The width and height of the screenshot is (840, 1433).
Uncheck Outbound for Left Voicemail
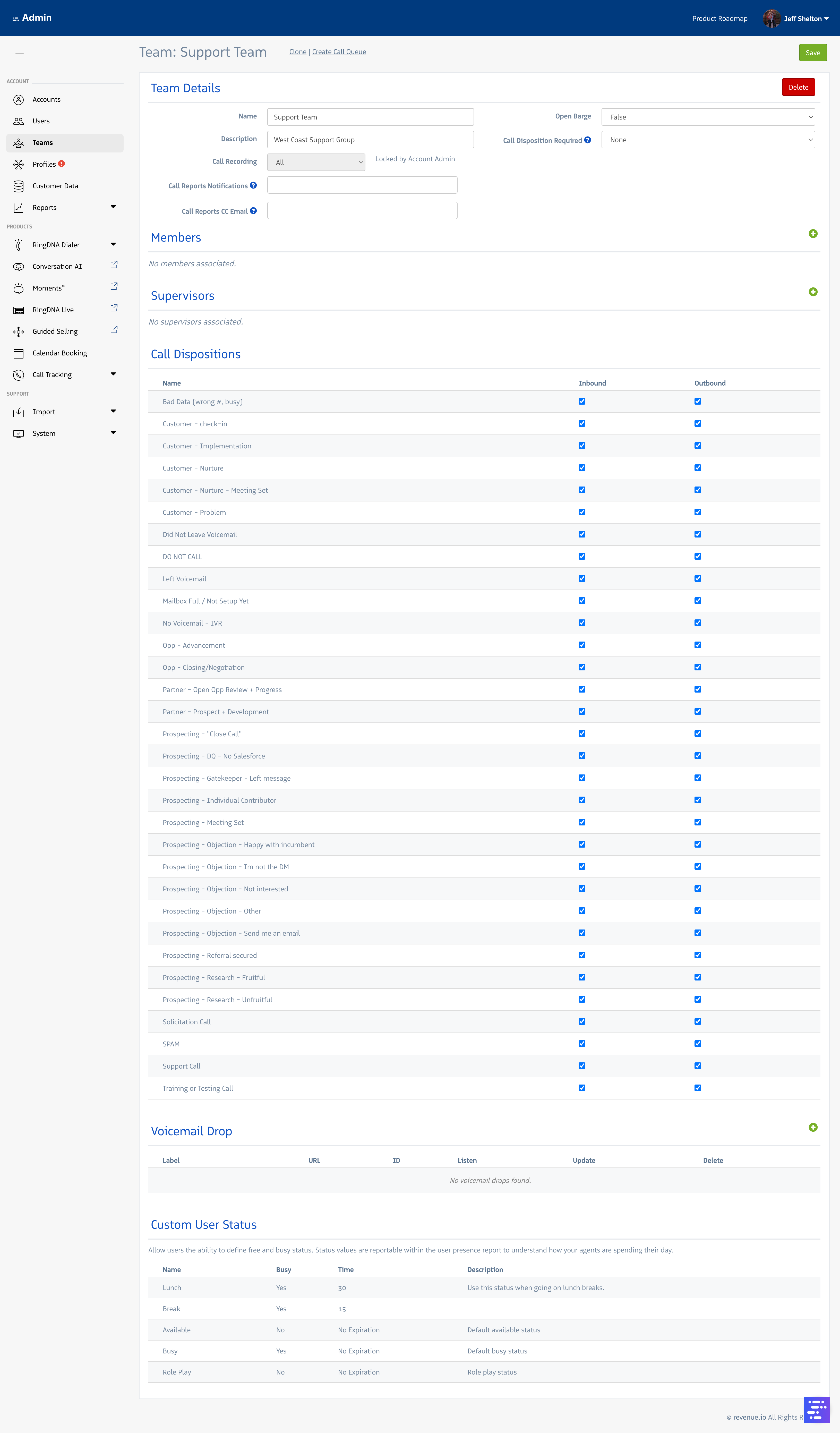698,578
